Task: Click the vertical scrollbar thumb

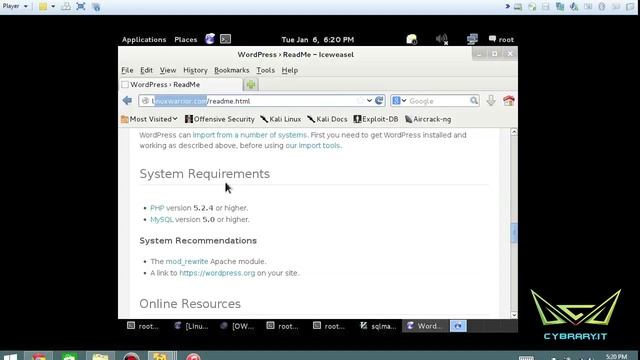Action: 514,233
